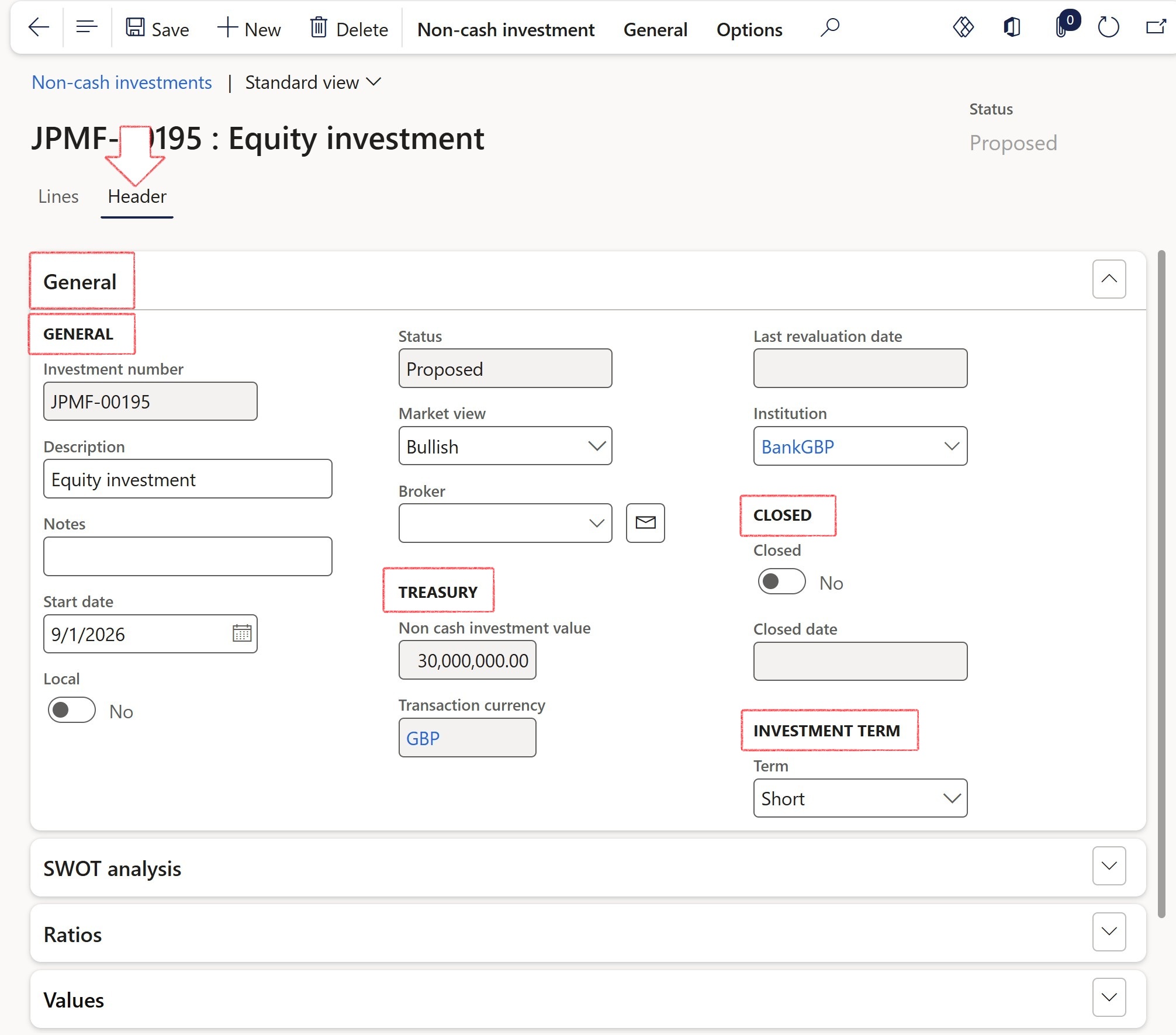Image resolution: width=1176 pixels, height=1035 pixels.
Task: Click into the Notes field
Action: tap(188, 556)
